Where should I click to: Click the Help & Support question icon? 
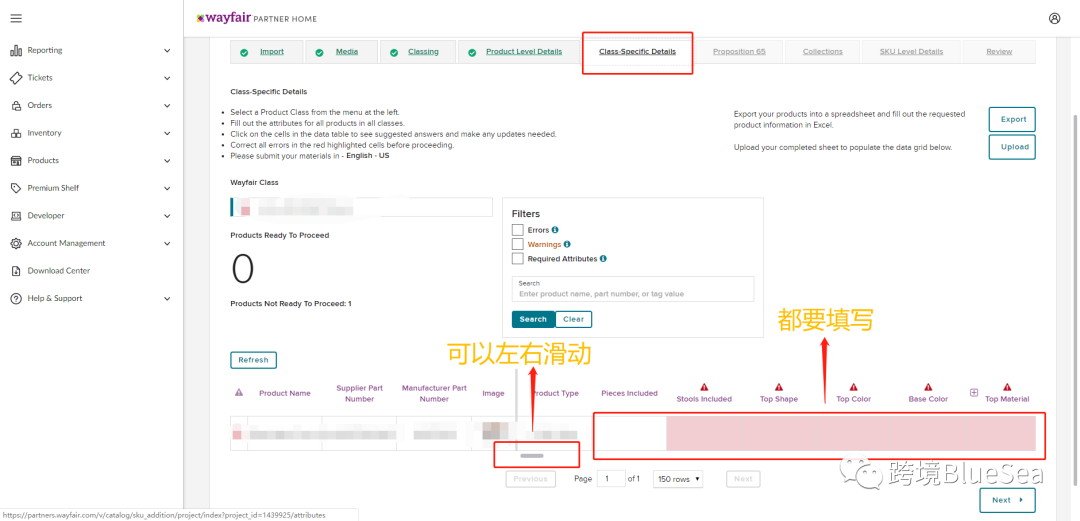point(16,298)
